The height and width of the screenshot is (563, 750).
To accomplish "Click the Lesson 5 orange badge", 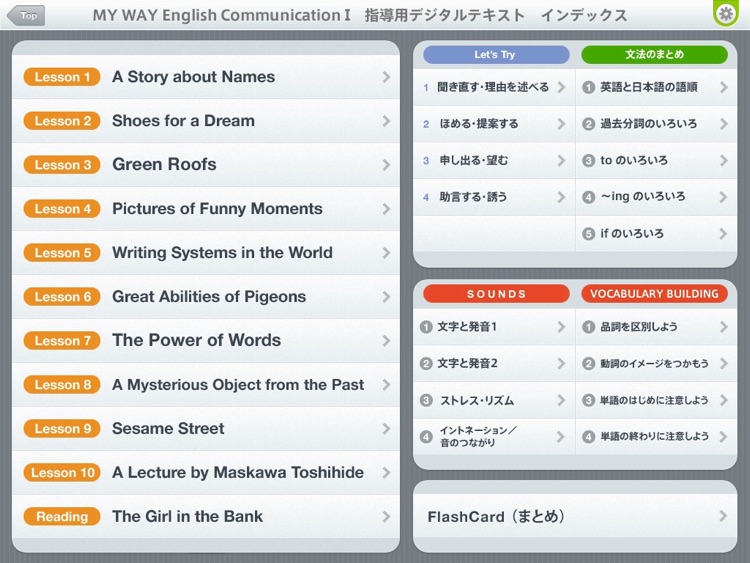I will click(x=62, y=253).
